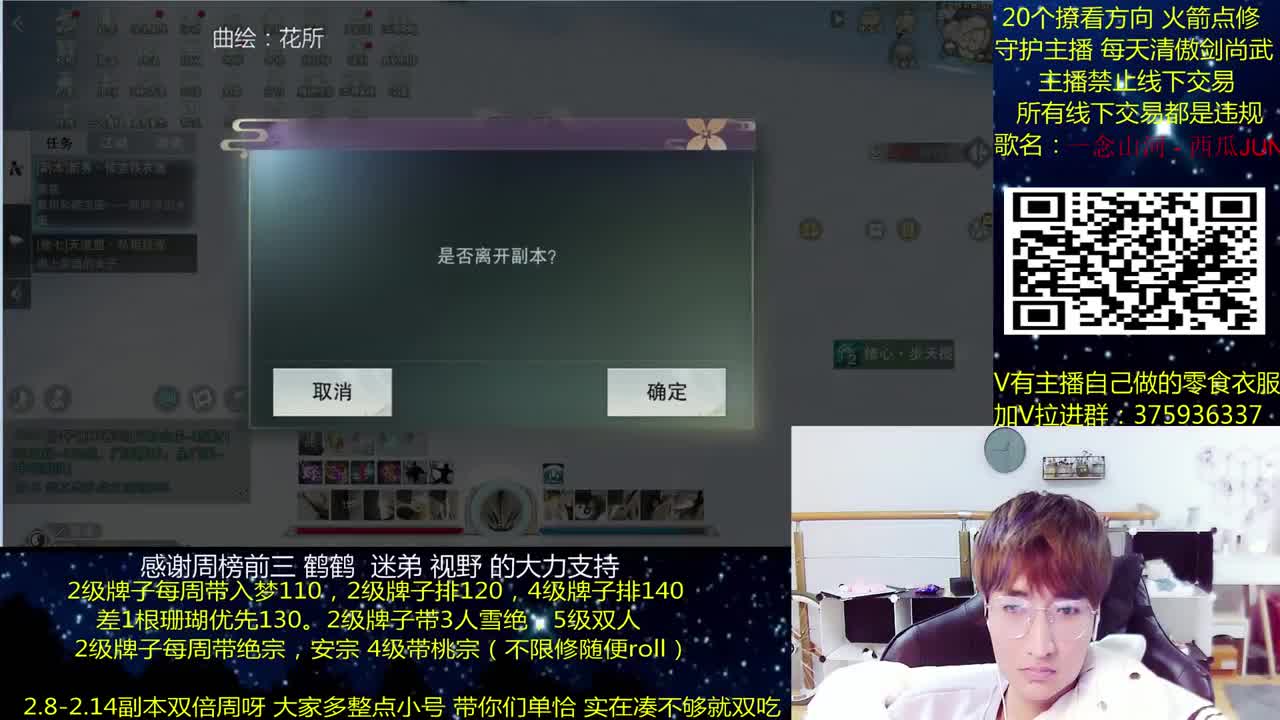Click the 歌名 song title line
Image resolution: width=1280 pixels, height=720 pixels.
pyautogui.click(x=1137, y=146)
